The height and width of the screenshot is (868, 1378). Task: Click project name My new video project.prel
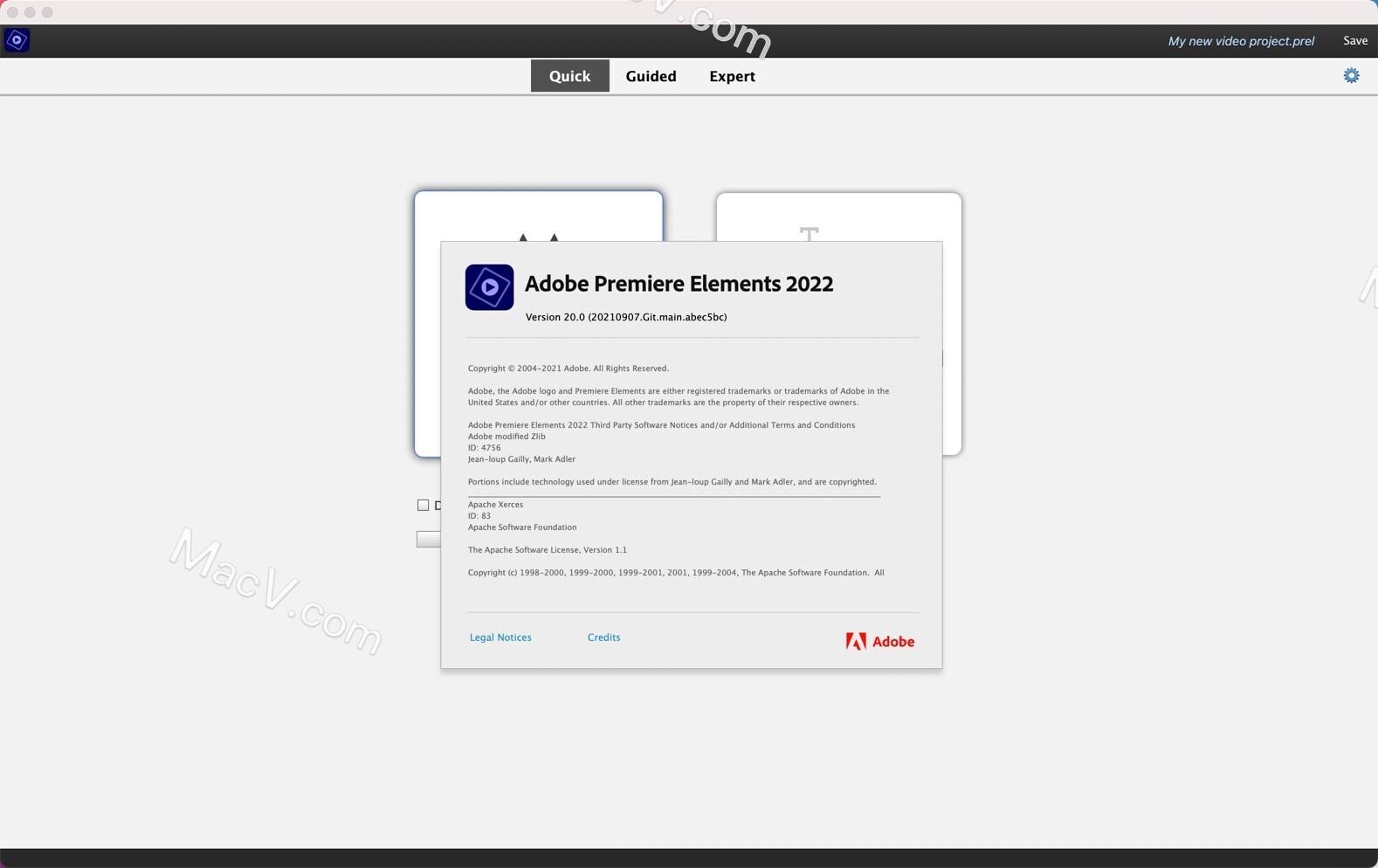coord(1241,41)
